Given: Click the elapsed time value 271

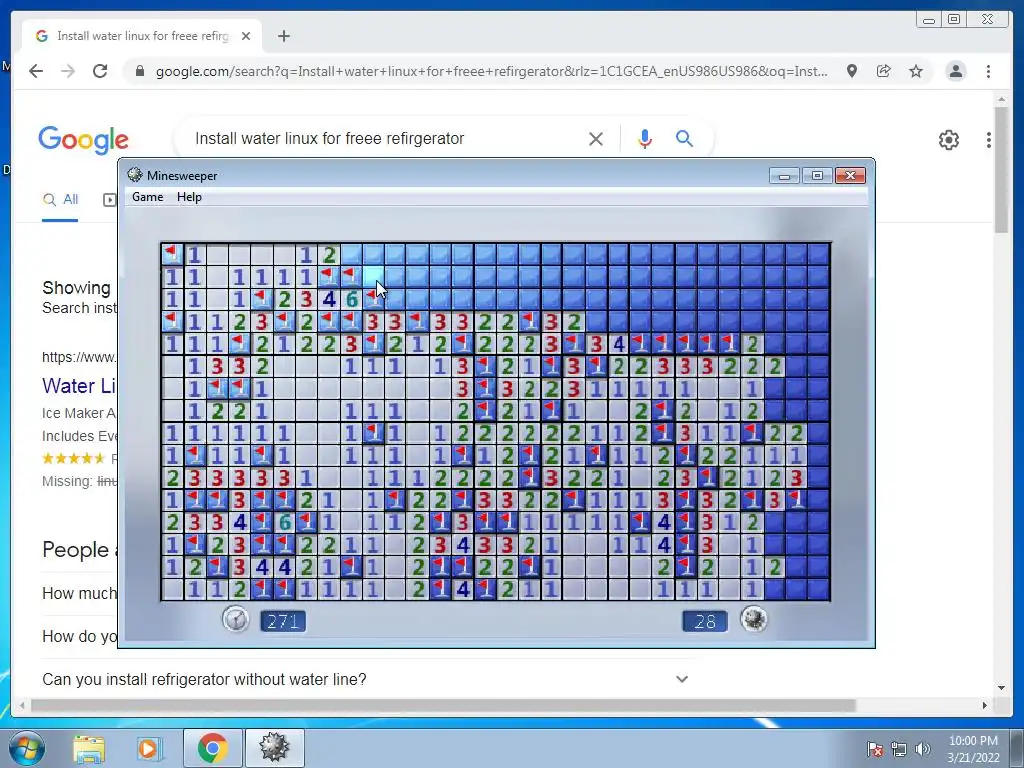Looking at the screenshot, I should click(283, 621).
